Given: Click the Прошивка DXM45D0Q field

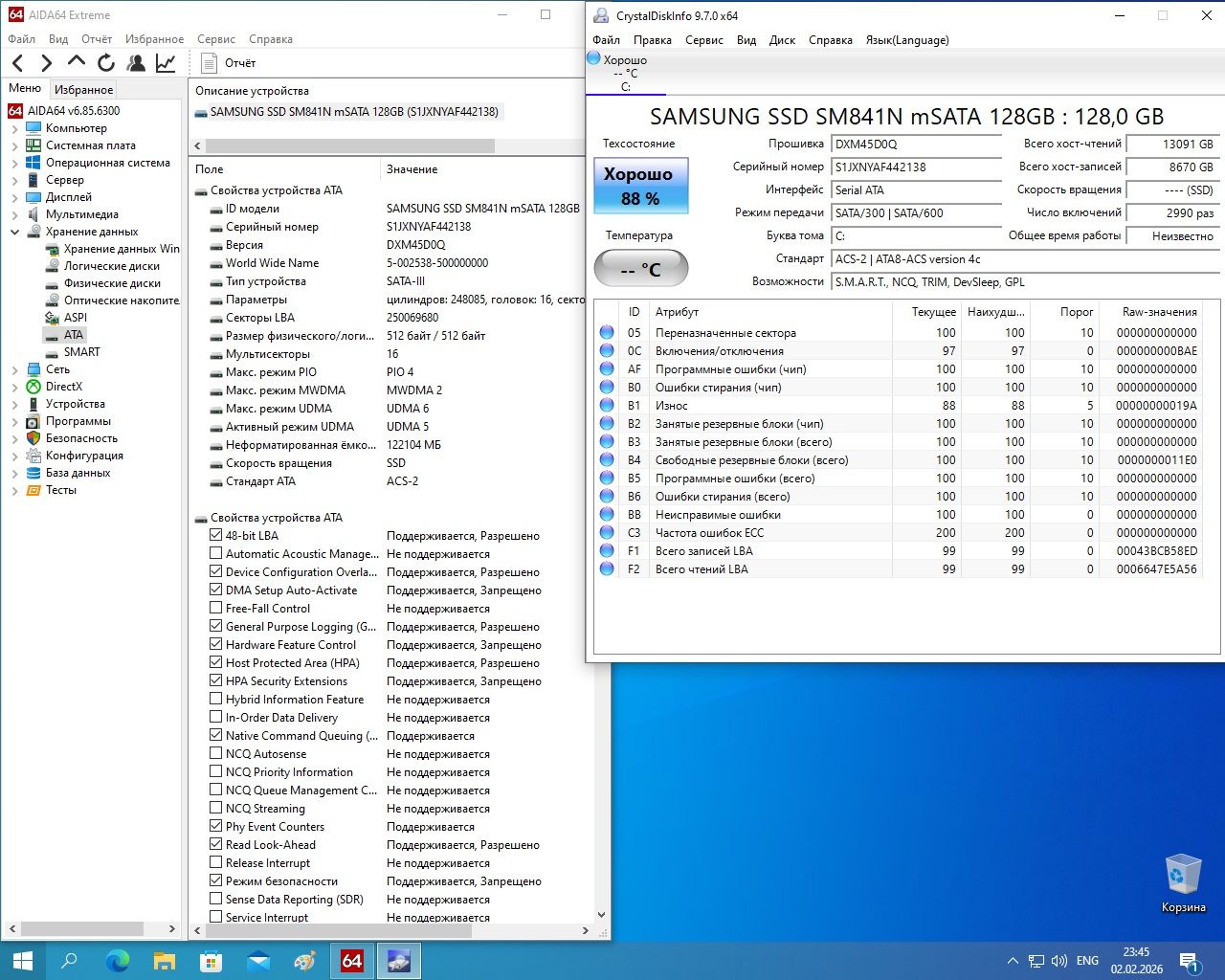Looking at the screenshot, I should 915,145.
